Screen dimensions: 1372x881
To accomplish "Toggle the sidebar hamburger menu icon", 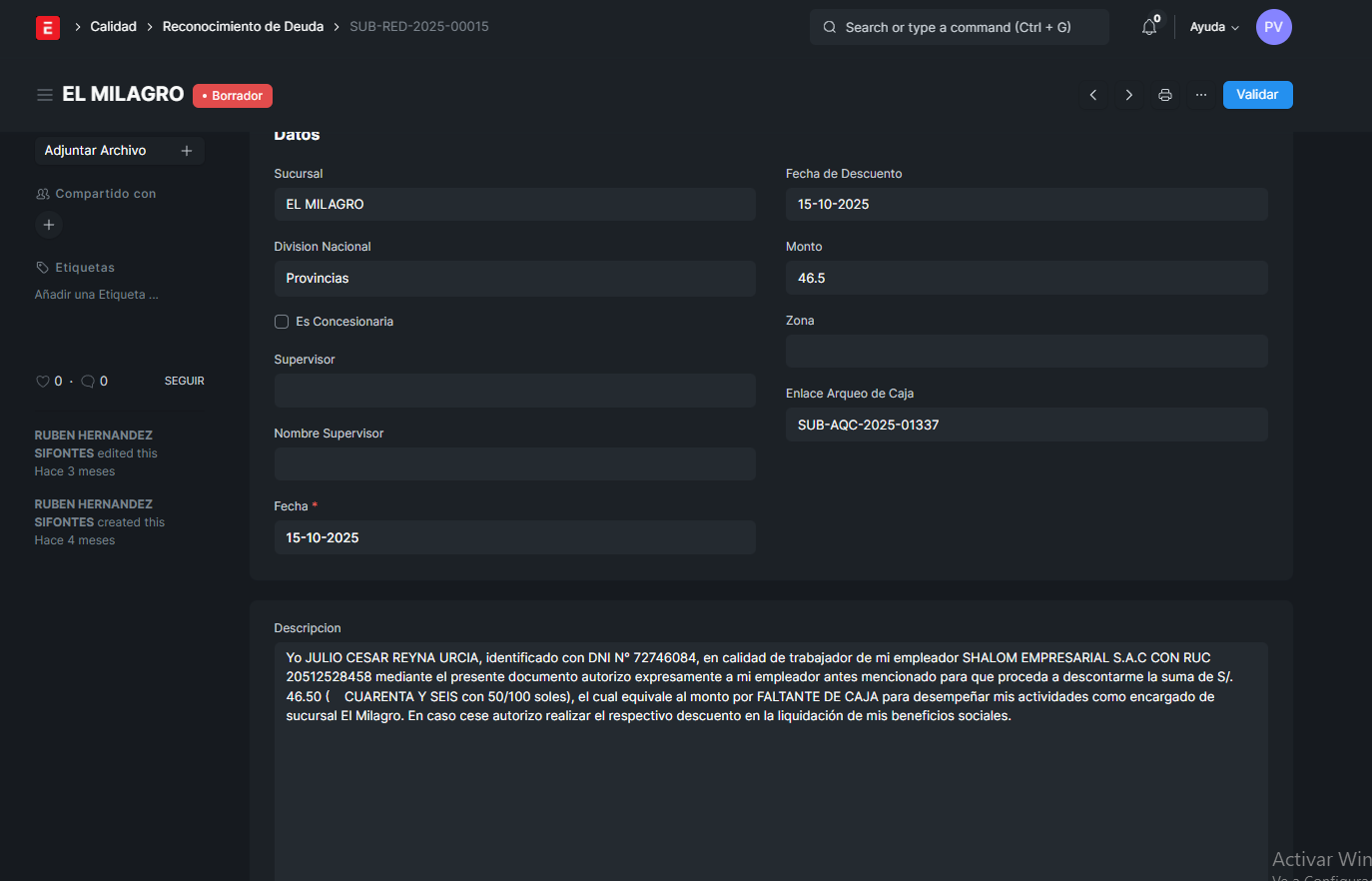I will pyautogui.click(x=45, y=95).
